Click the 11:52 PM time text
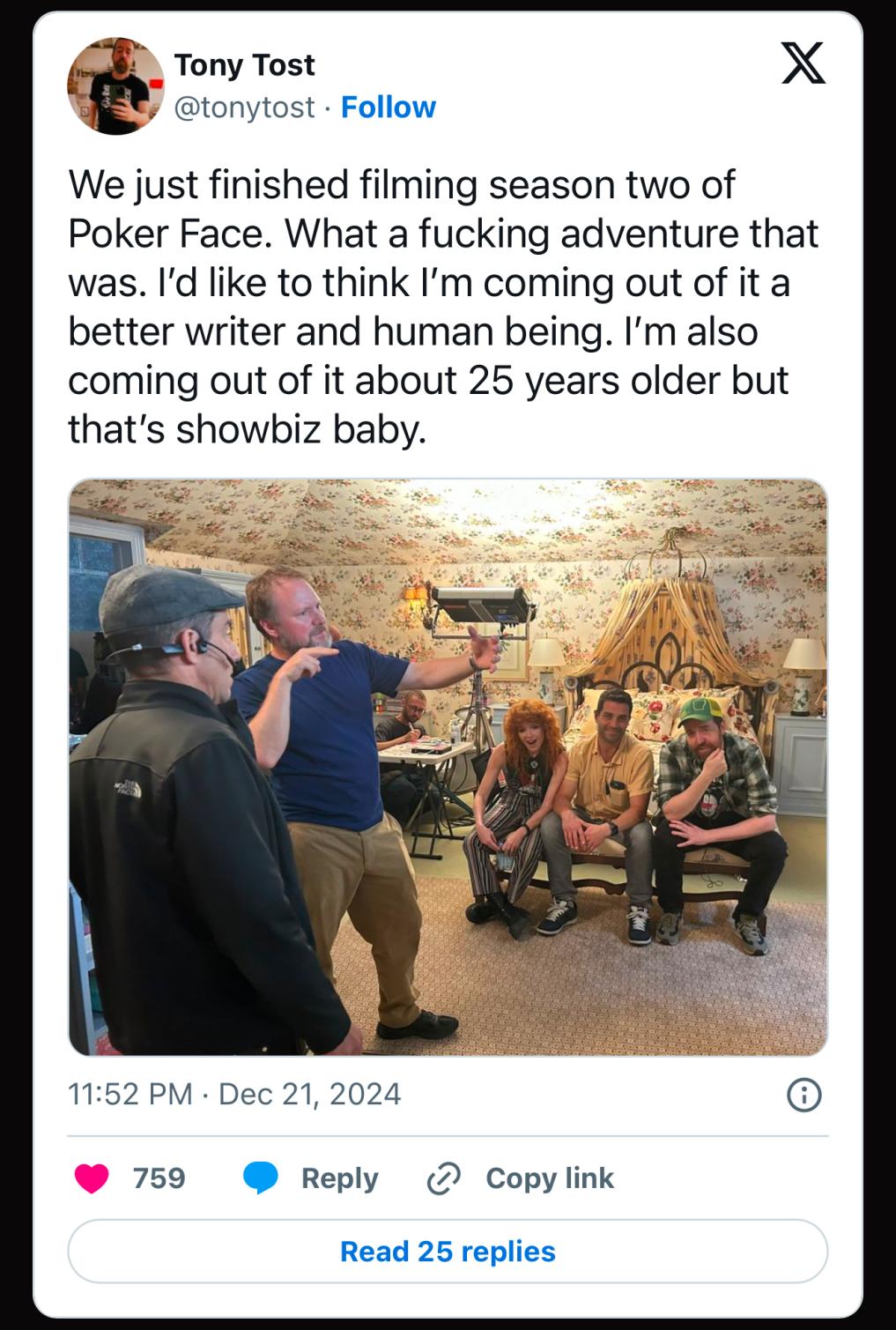This screenshot has width=896, height=1330. pyautogui.click(x=130, y=1094)
